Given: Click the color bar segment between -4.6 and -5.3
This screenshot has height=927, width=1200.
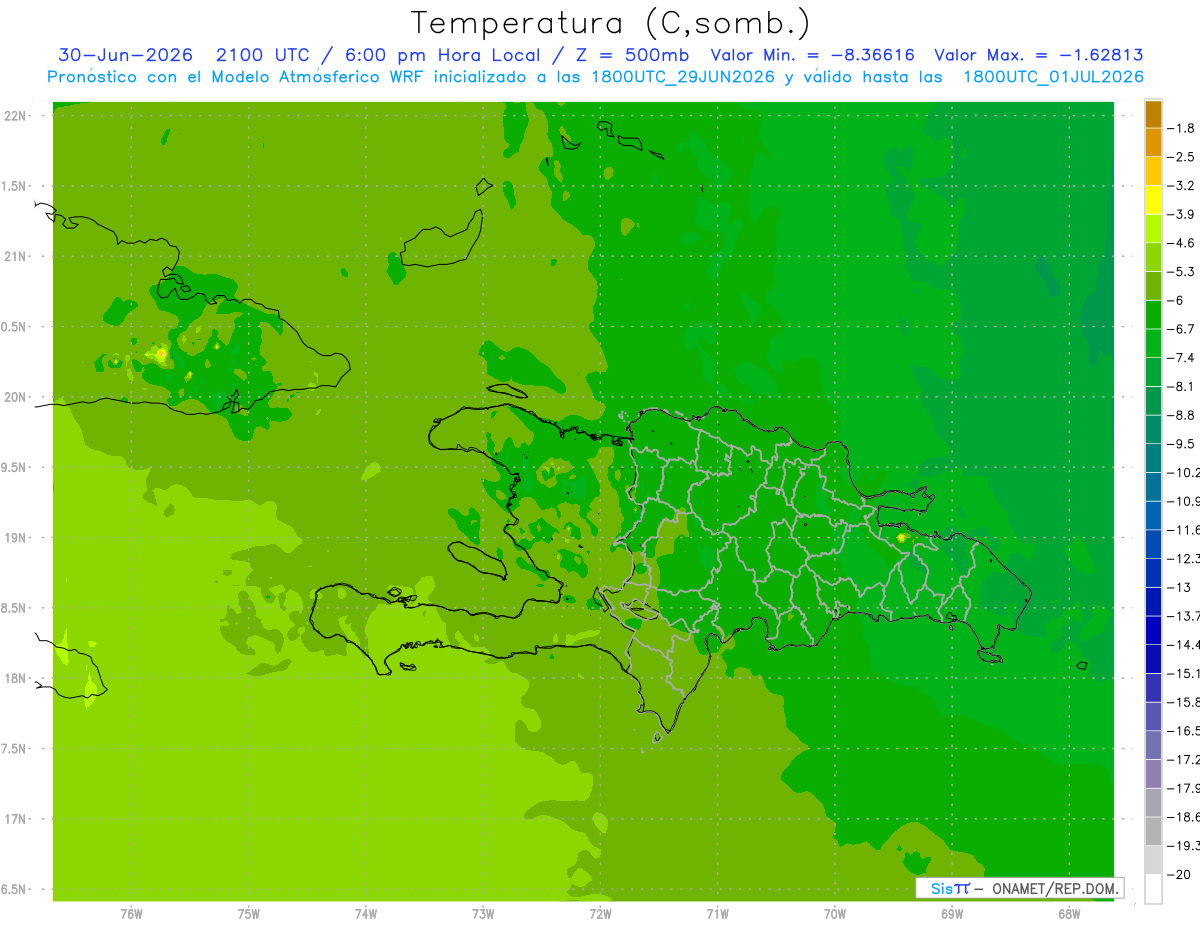Looking at the screenshot, I should 1153,257.
